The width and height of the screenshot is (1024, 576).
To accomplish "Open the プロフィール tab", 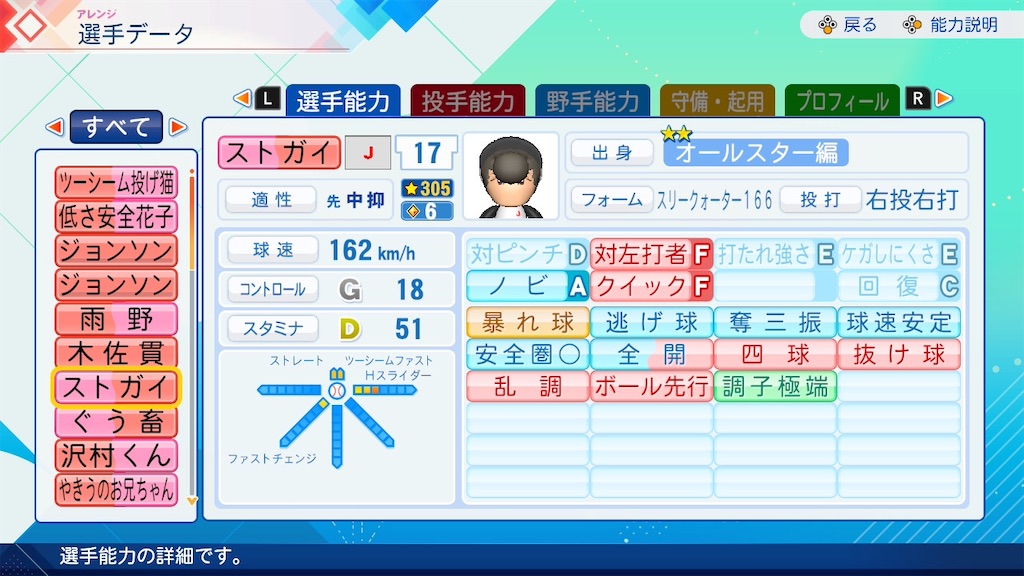I will (x=842, y=101).
